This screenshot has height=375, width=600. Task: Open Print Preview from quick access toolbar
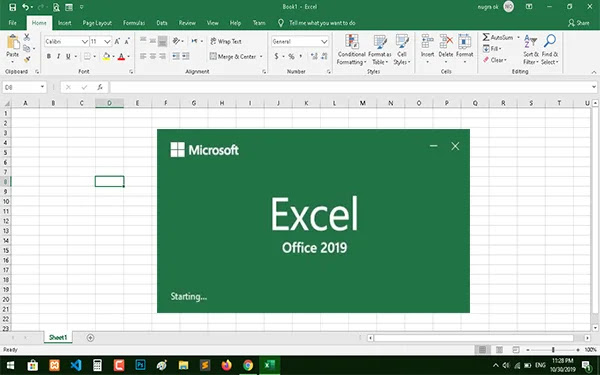[x=56, y=7]
